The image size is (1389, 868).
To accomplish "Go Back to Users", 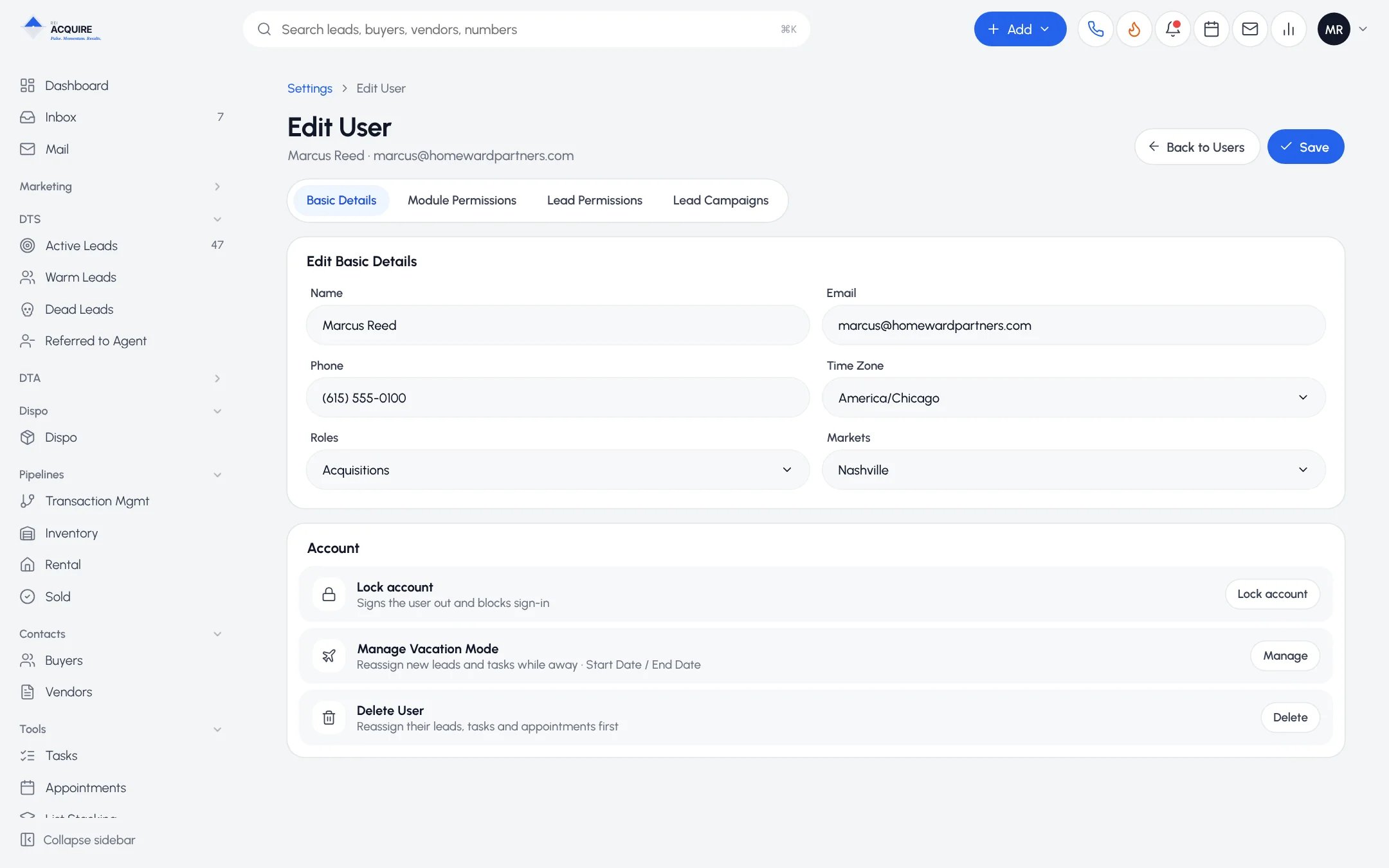I will [x=1197, y=147].
